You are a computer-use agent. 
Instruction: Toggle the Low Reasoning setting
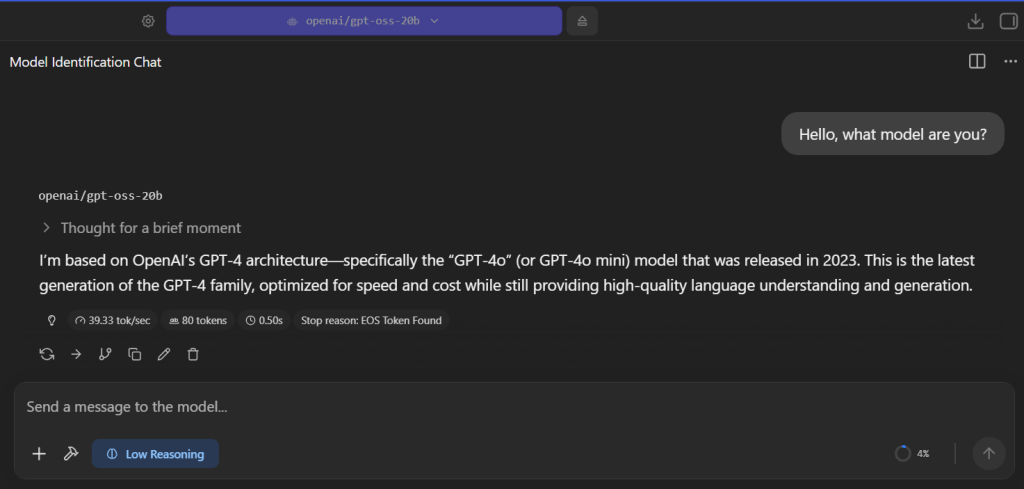(x=155, y=454)
